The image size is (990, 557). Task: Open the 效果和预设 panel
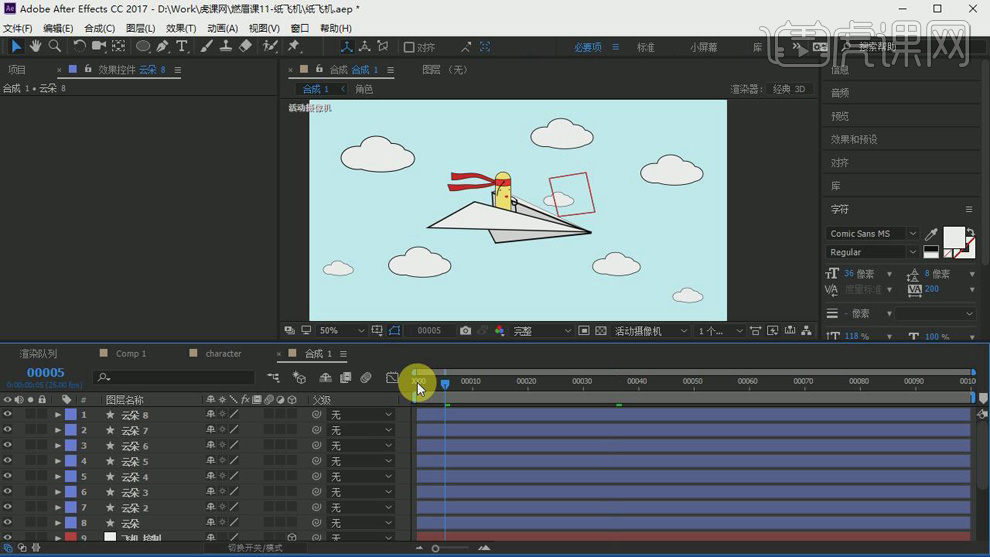coord(854,140)
